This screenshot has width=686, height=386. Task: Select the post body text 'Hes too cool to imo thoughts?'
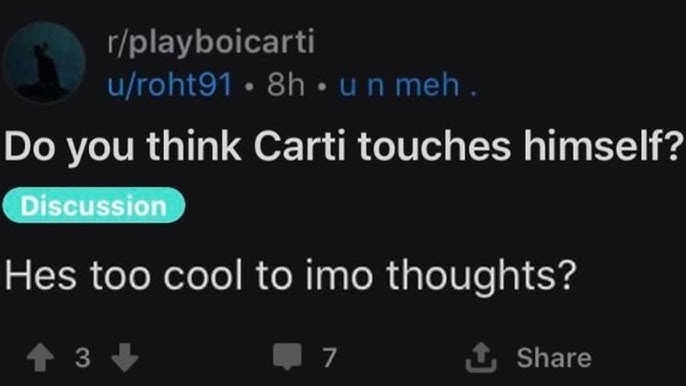[x=290, y=275]
